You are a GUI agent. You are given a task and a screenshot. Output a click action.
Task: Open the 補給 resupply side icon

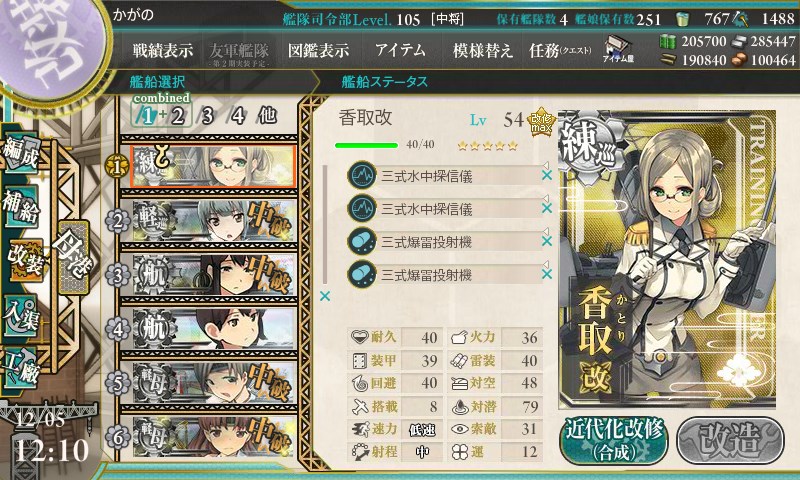[20, 207]
